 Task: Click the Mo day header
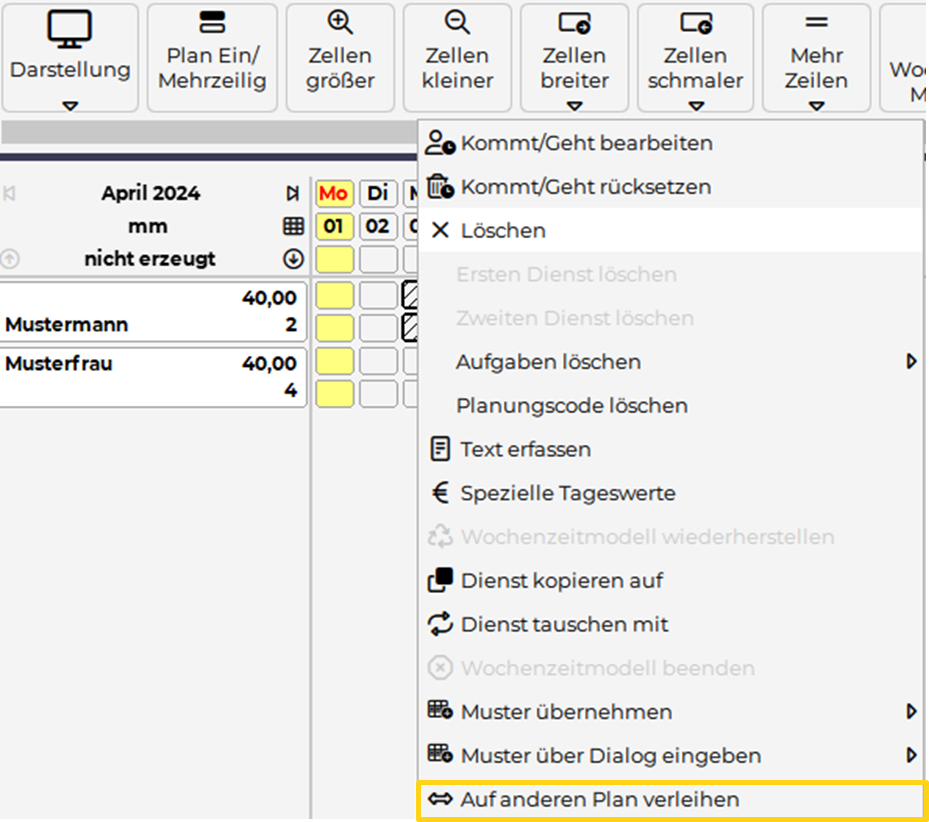click(x=334, y=193)
